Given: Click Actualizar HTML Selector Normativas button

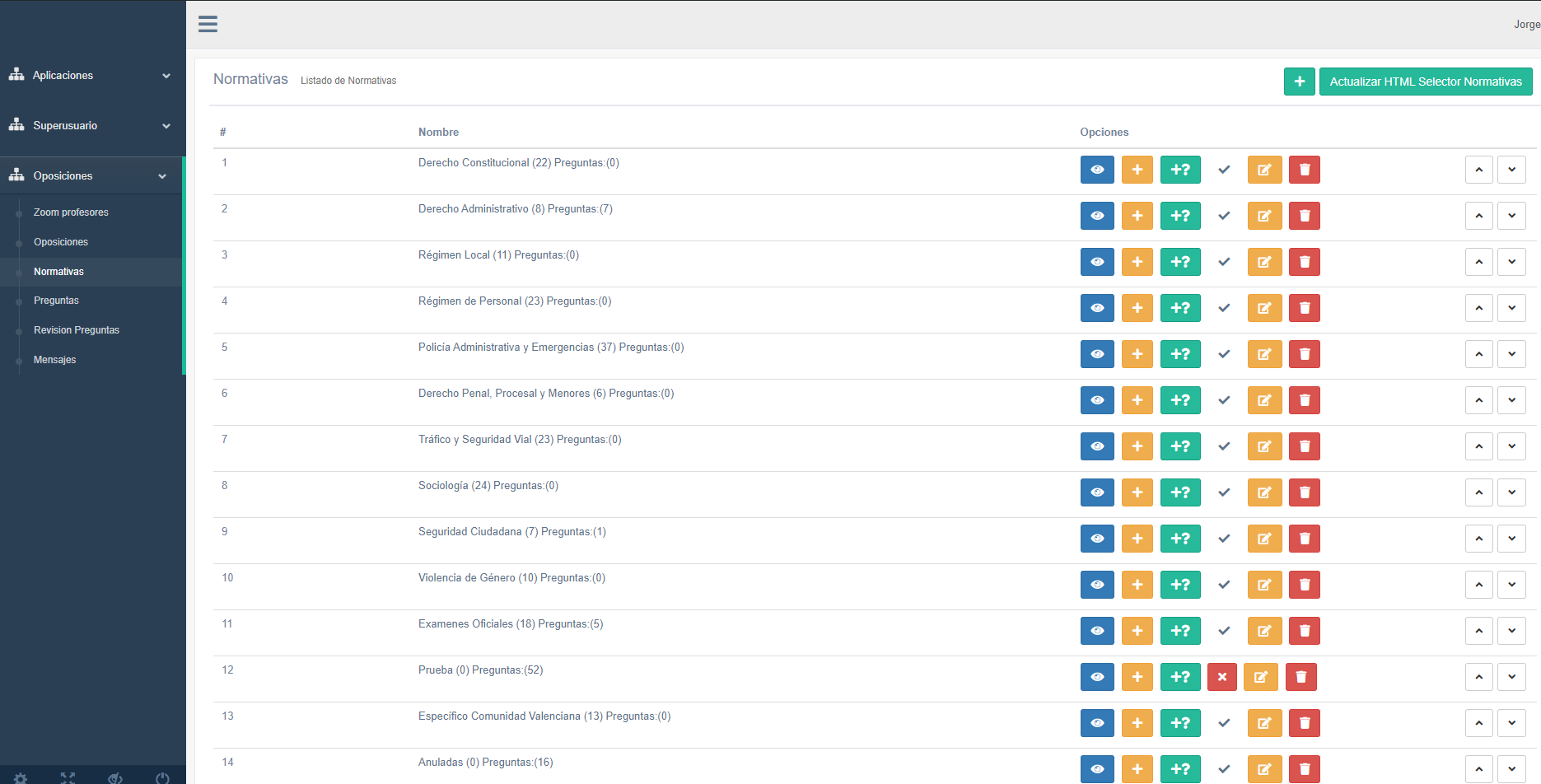Looking at the screenshot, I should (x=1425, y=82).
